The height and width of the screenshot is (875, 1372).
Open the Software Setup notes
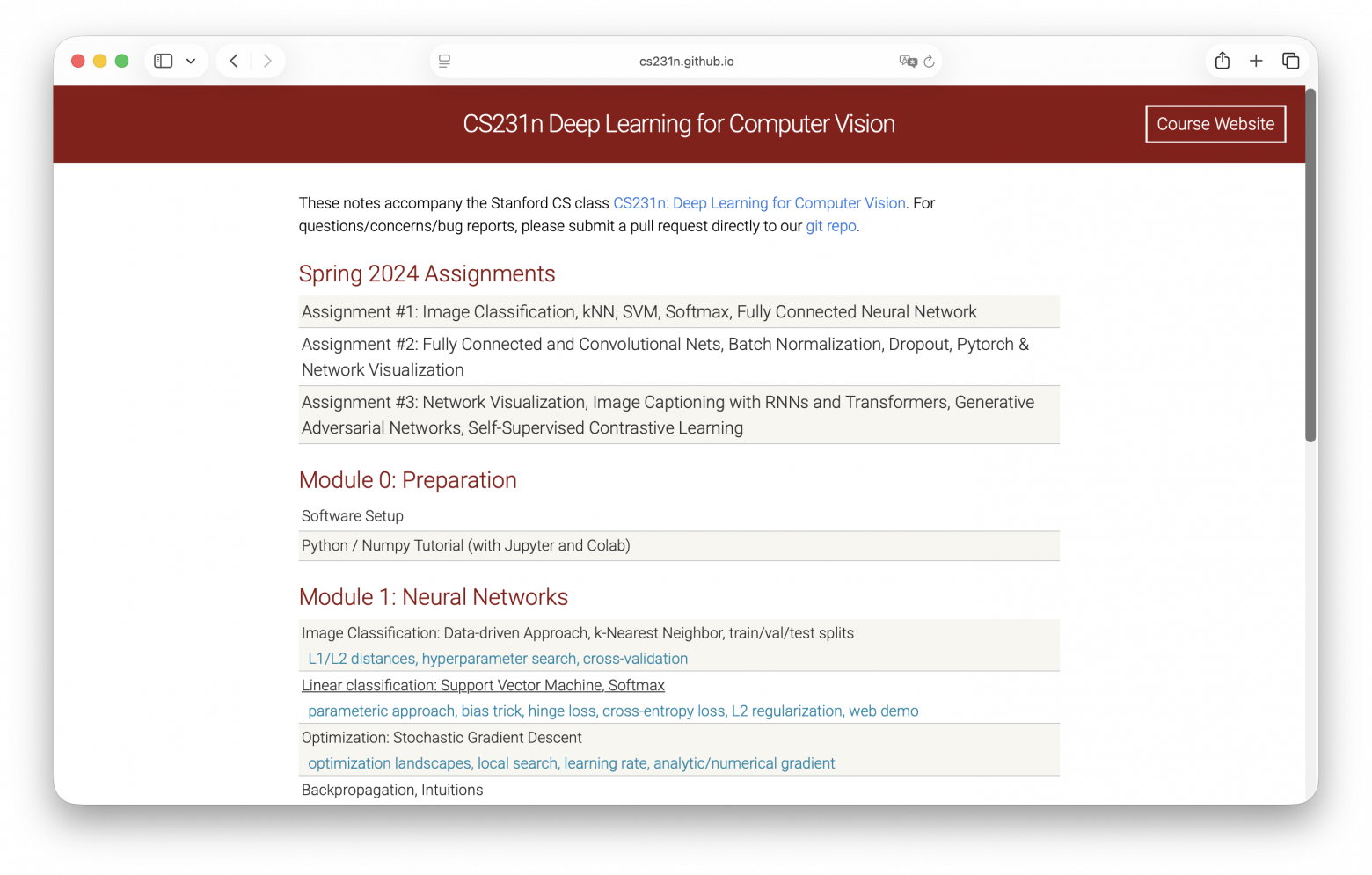353,516
